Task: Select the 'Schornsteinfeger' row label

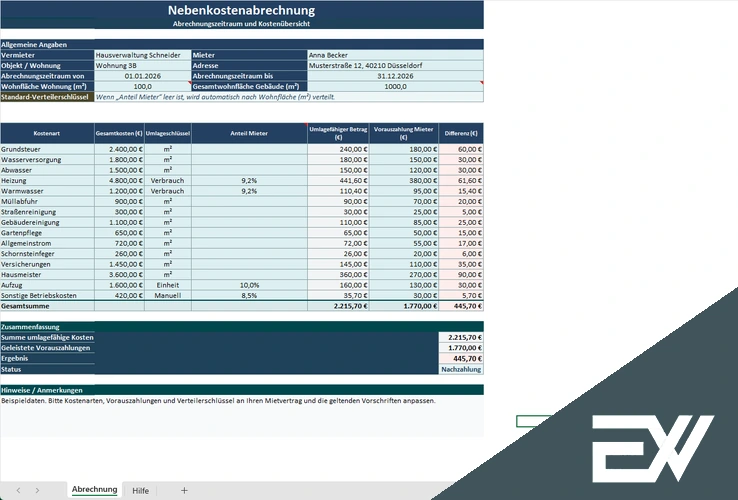Action: coord(47,254)
